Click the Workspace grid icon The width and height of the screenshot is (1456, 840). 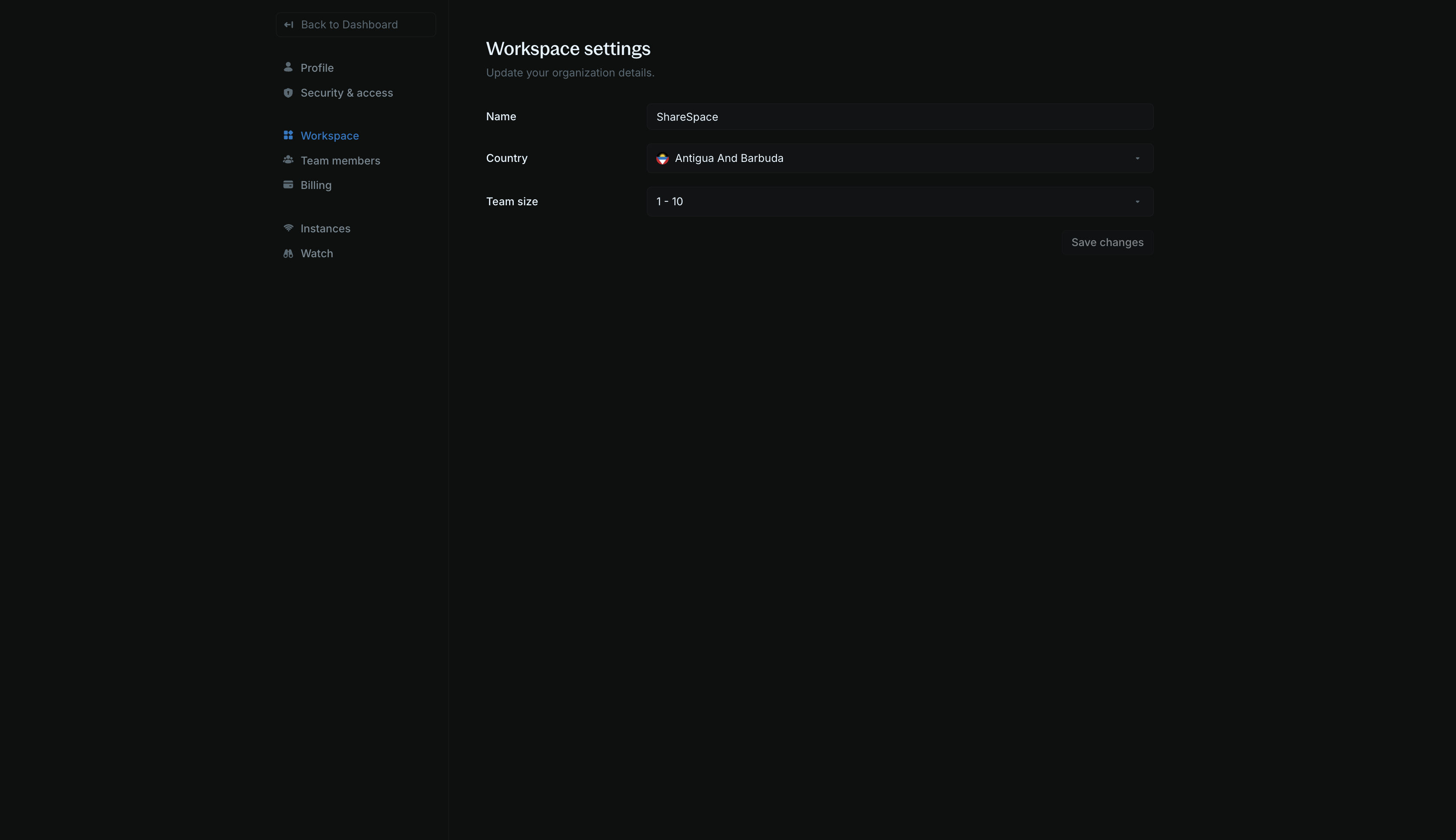[x=289, y=135]
